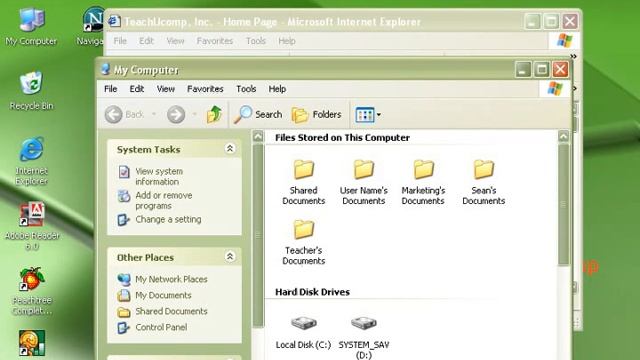Open File menu in My Computer
Image resolution: width=640 pixels, height=360 pixels.
[x=111, y=89]
